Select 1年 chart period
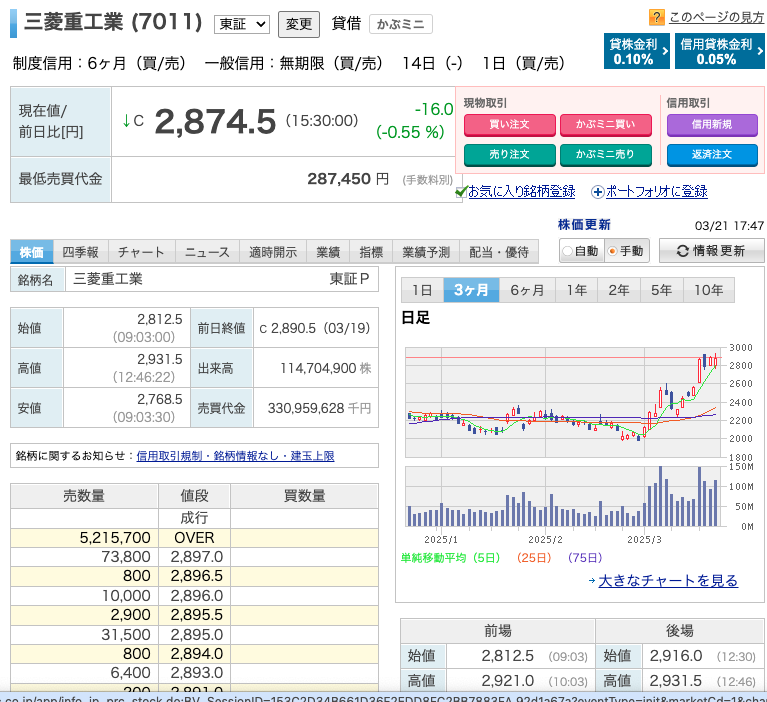This screenshot has width=767, height=702. pyautogui.click(x=577, y=290)
